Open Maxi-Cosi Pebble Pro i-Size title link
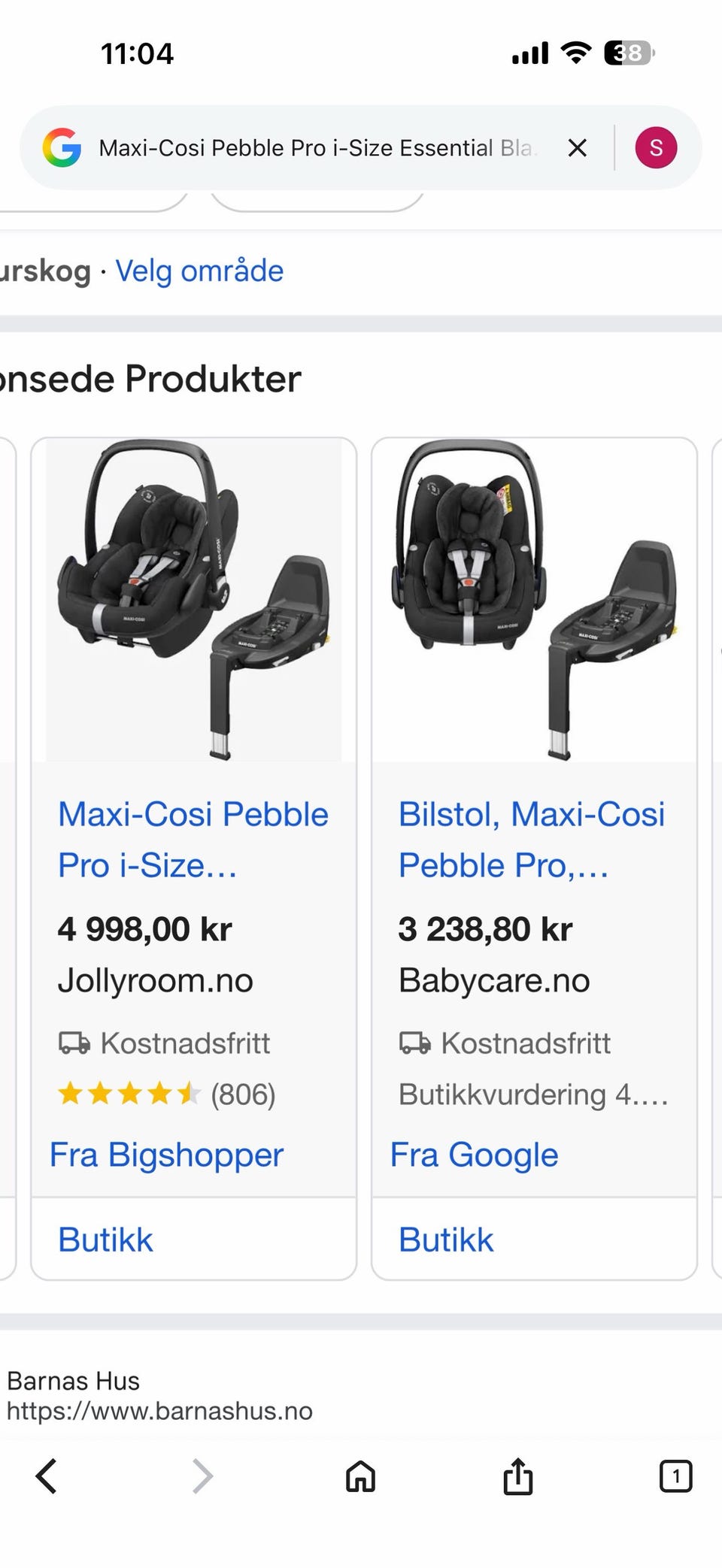722x1568 pixels. tap(193, 840)
